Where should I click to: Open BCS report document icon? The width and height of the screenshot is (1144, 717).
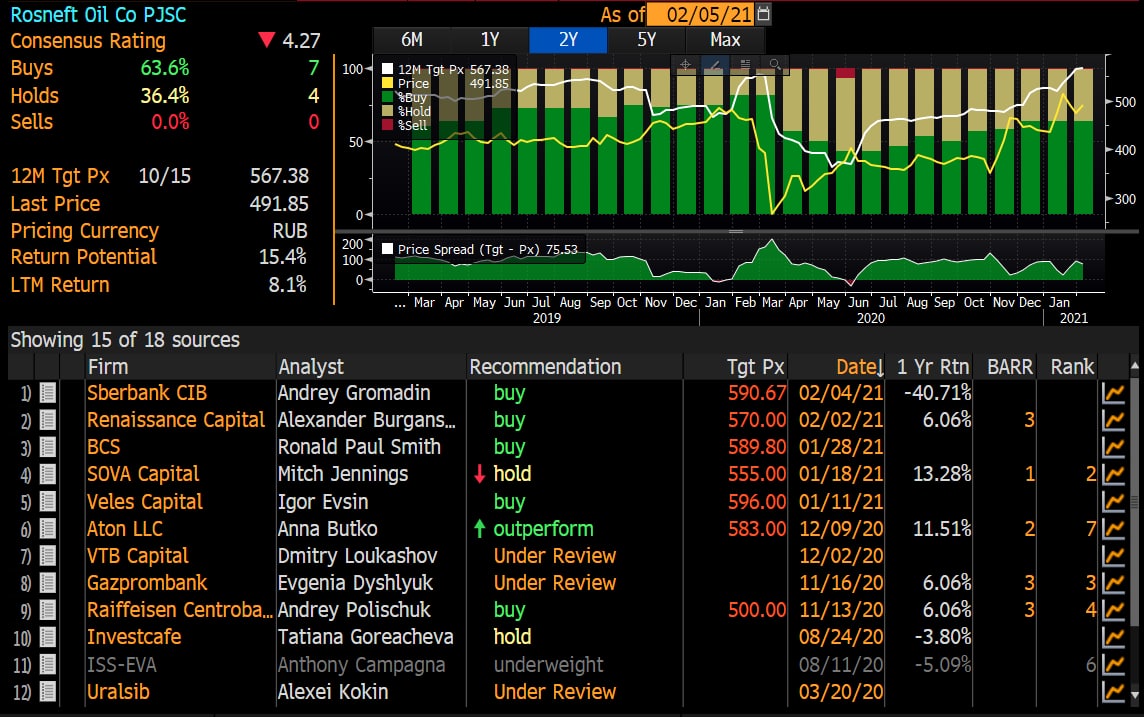(x=47, y=447)
